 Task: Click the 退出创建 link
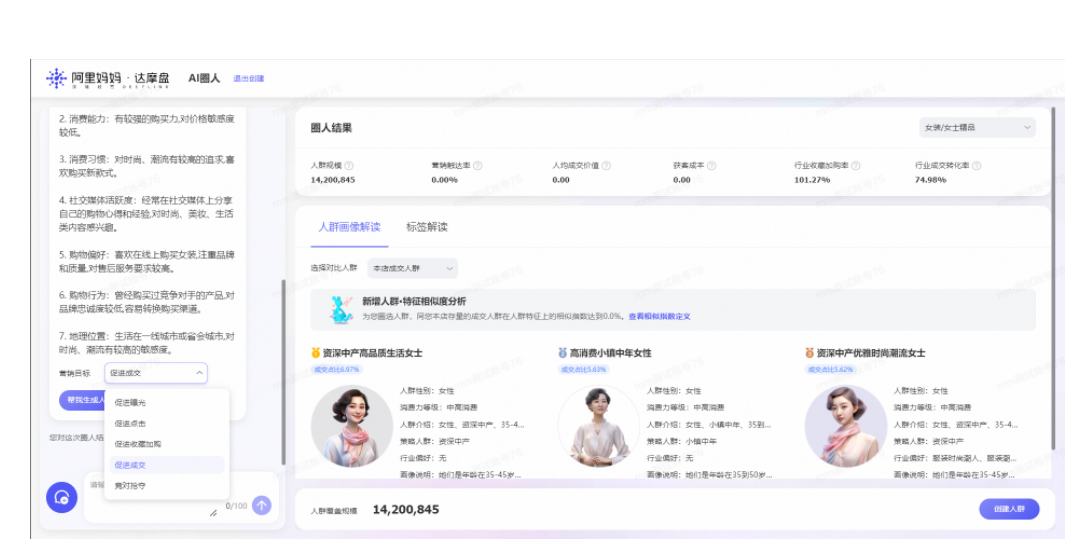(x=248, y=79)
